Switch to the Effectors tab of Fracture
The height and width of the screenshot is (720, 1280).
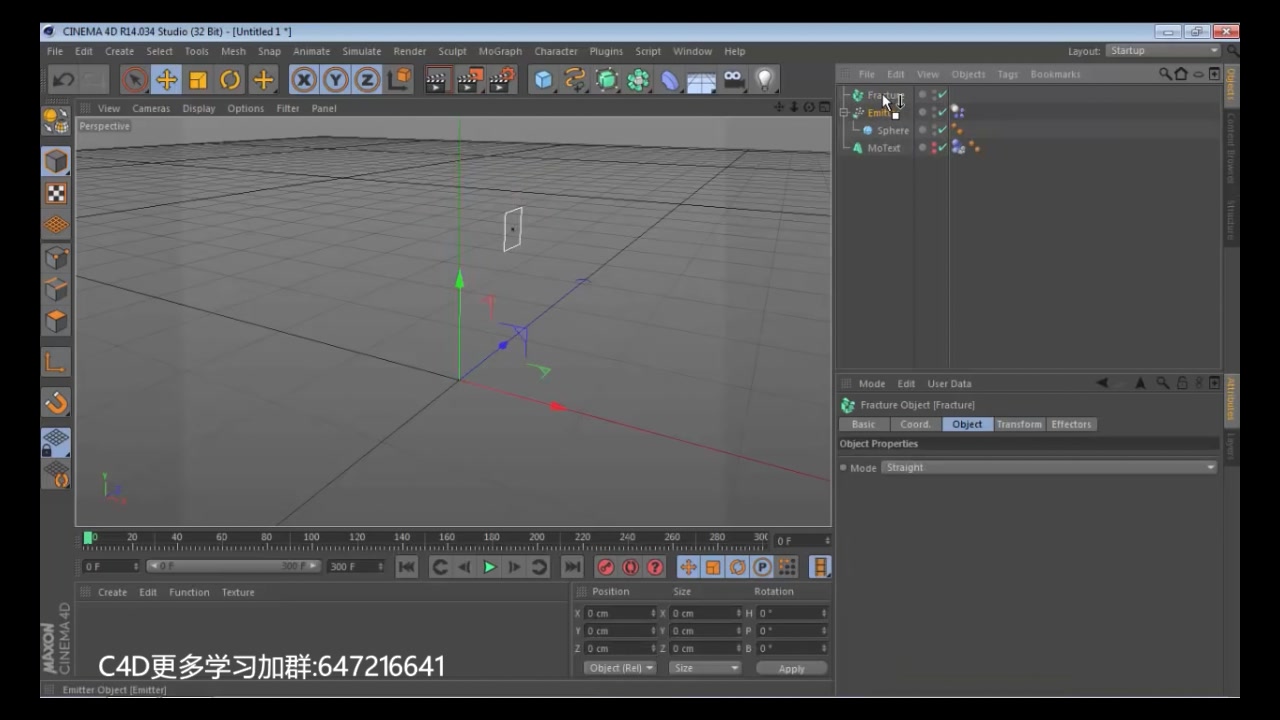(1071, 424)
